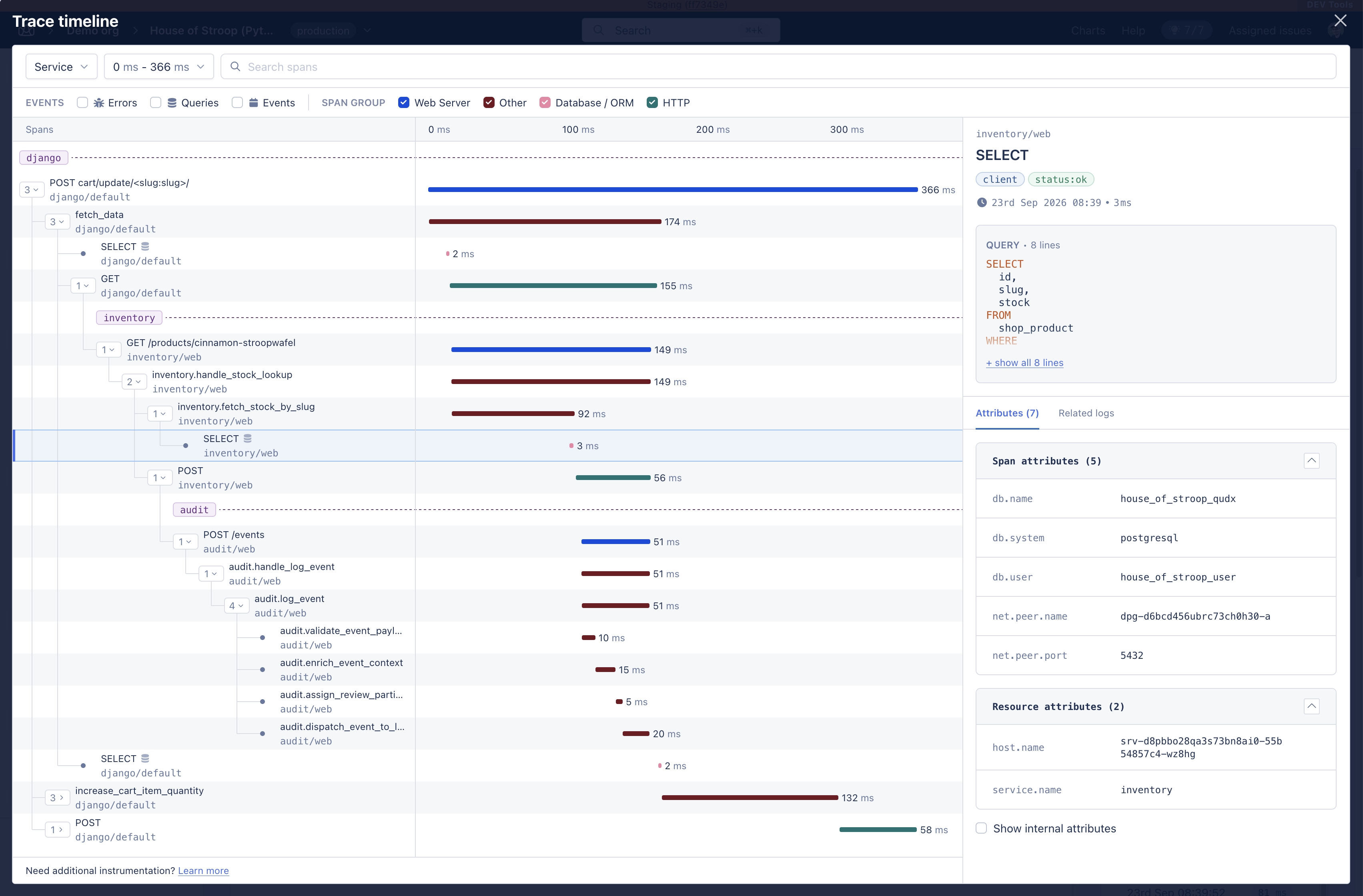Click the clock icon by the timestamp

click(982, 202)
